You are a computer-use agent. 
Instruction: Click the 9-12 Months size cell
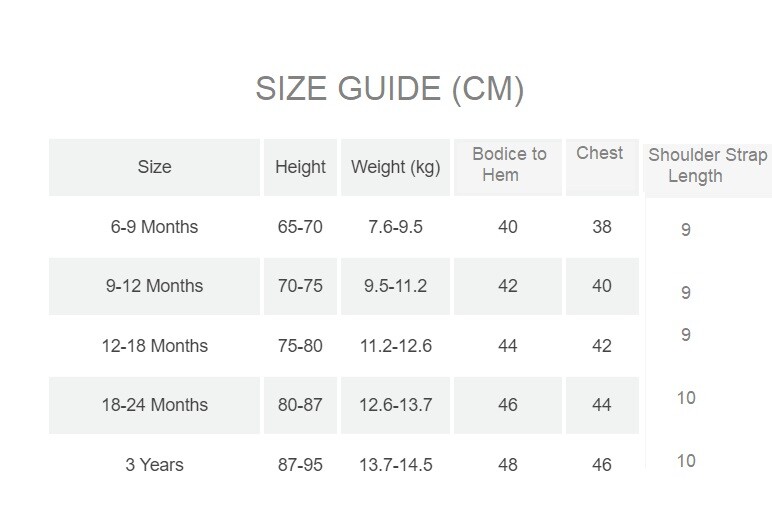[x=154, y=286]
